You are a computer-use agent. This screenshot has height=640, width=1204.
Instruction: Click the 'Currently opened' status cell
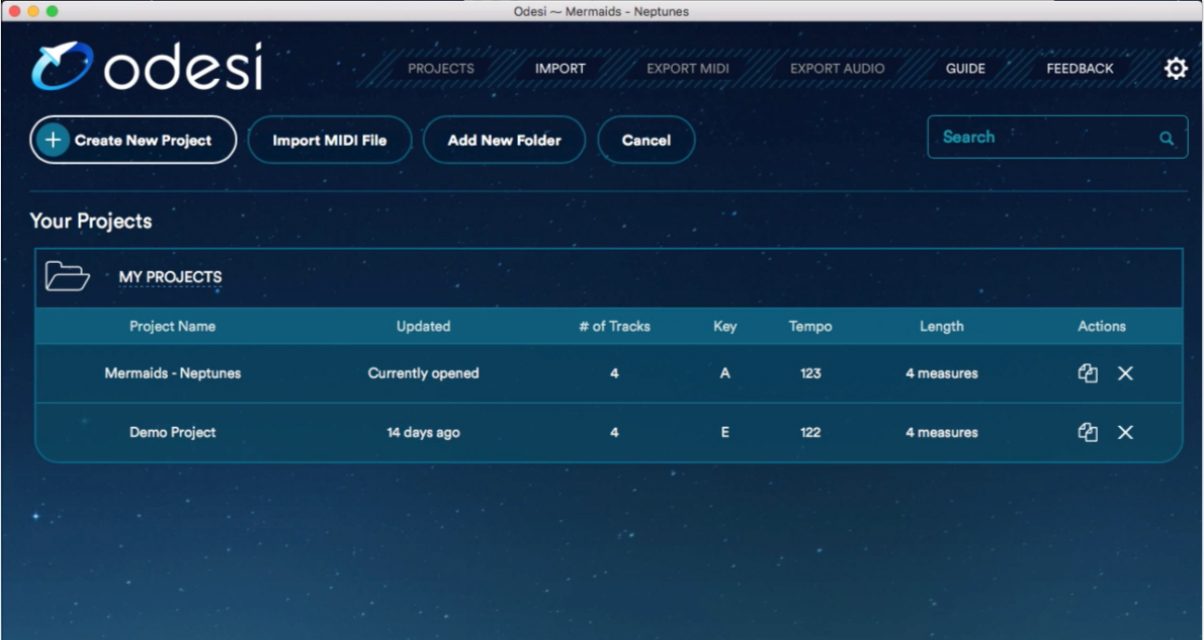coord(423,373)
